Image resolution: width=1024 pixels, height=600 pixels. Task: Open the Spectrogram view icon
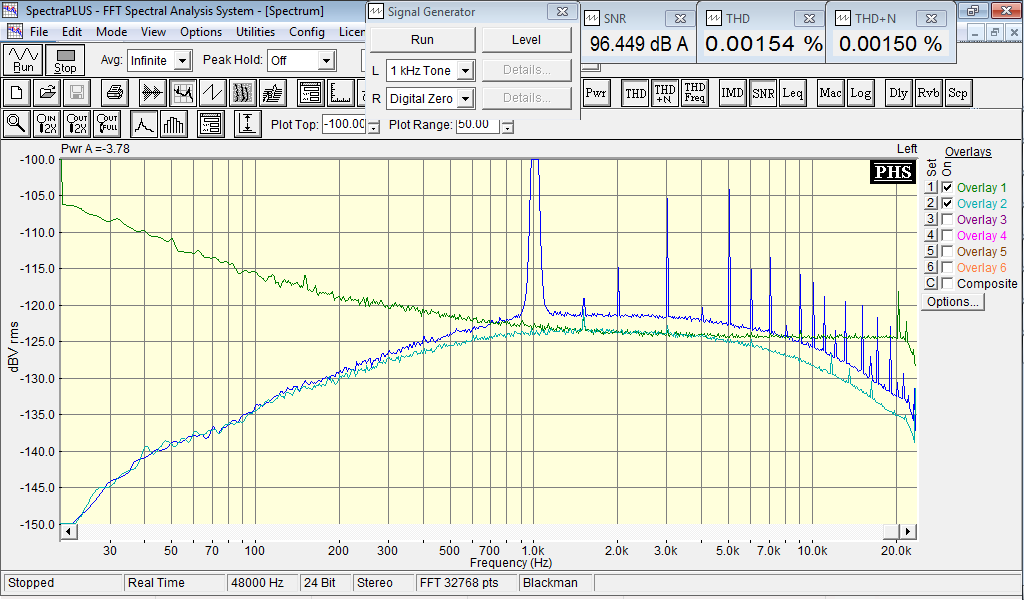243,93
